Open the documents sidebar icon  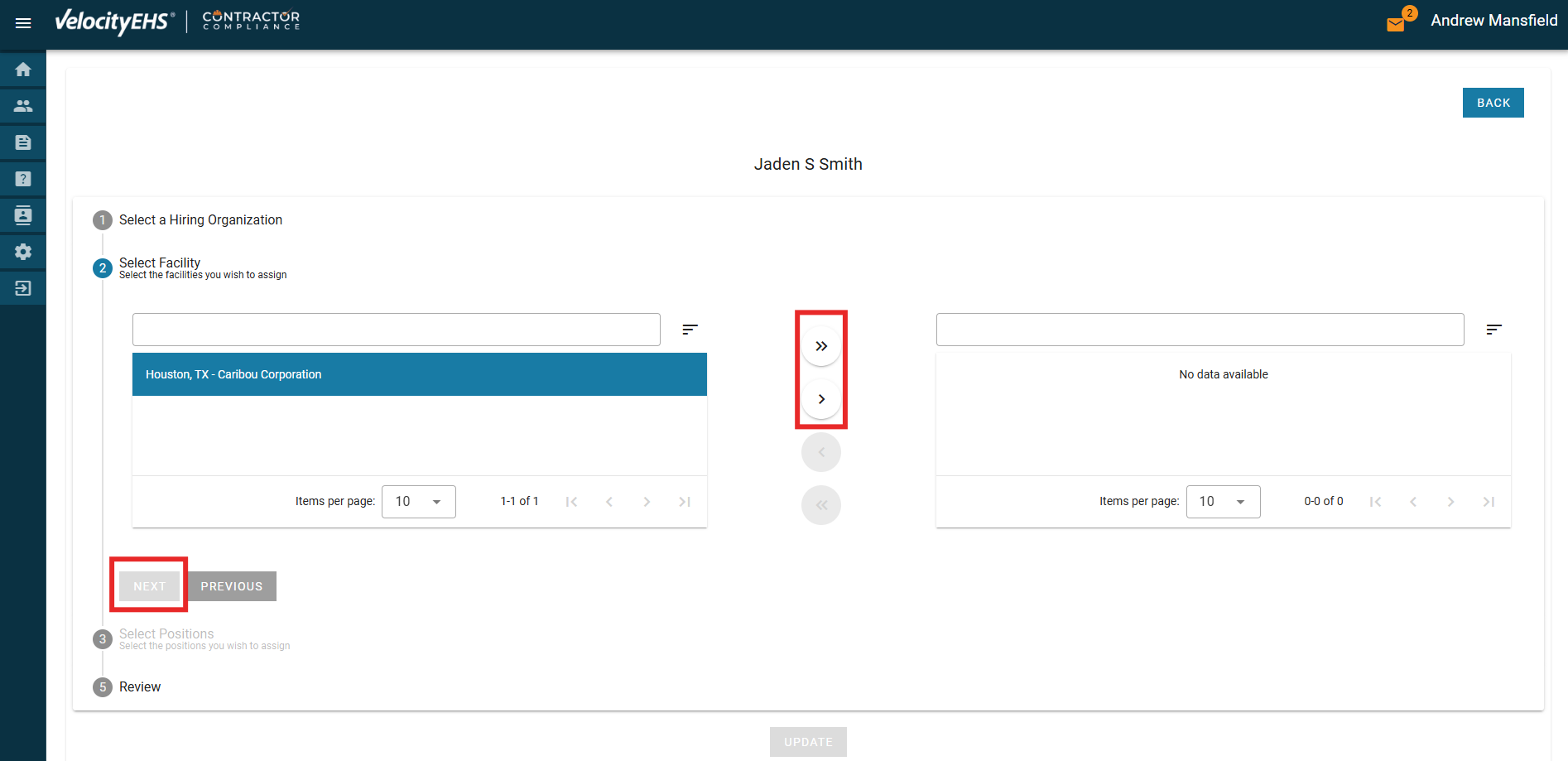(23, 142)
